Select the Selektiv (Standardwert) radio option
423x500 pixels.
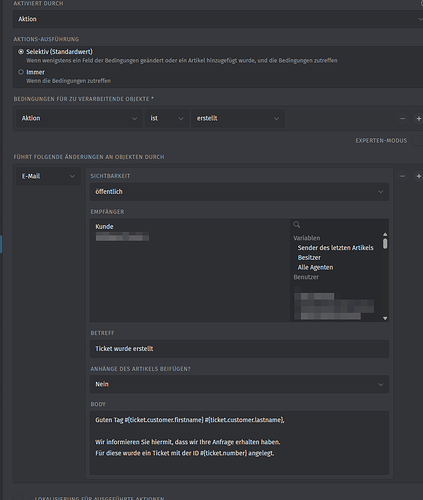click(21, 52)
